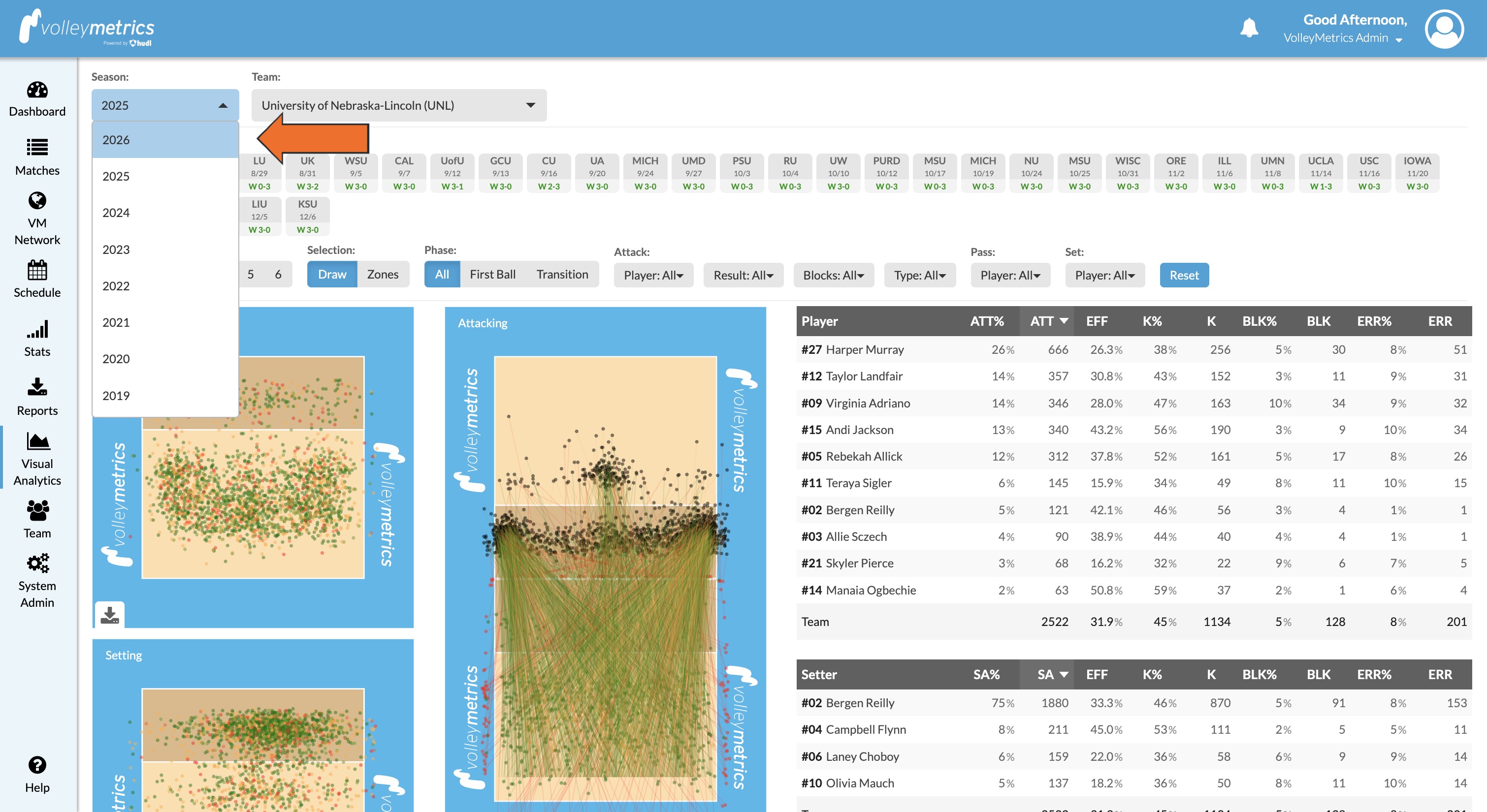Open the Team dropdown

[398, 105]
